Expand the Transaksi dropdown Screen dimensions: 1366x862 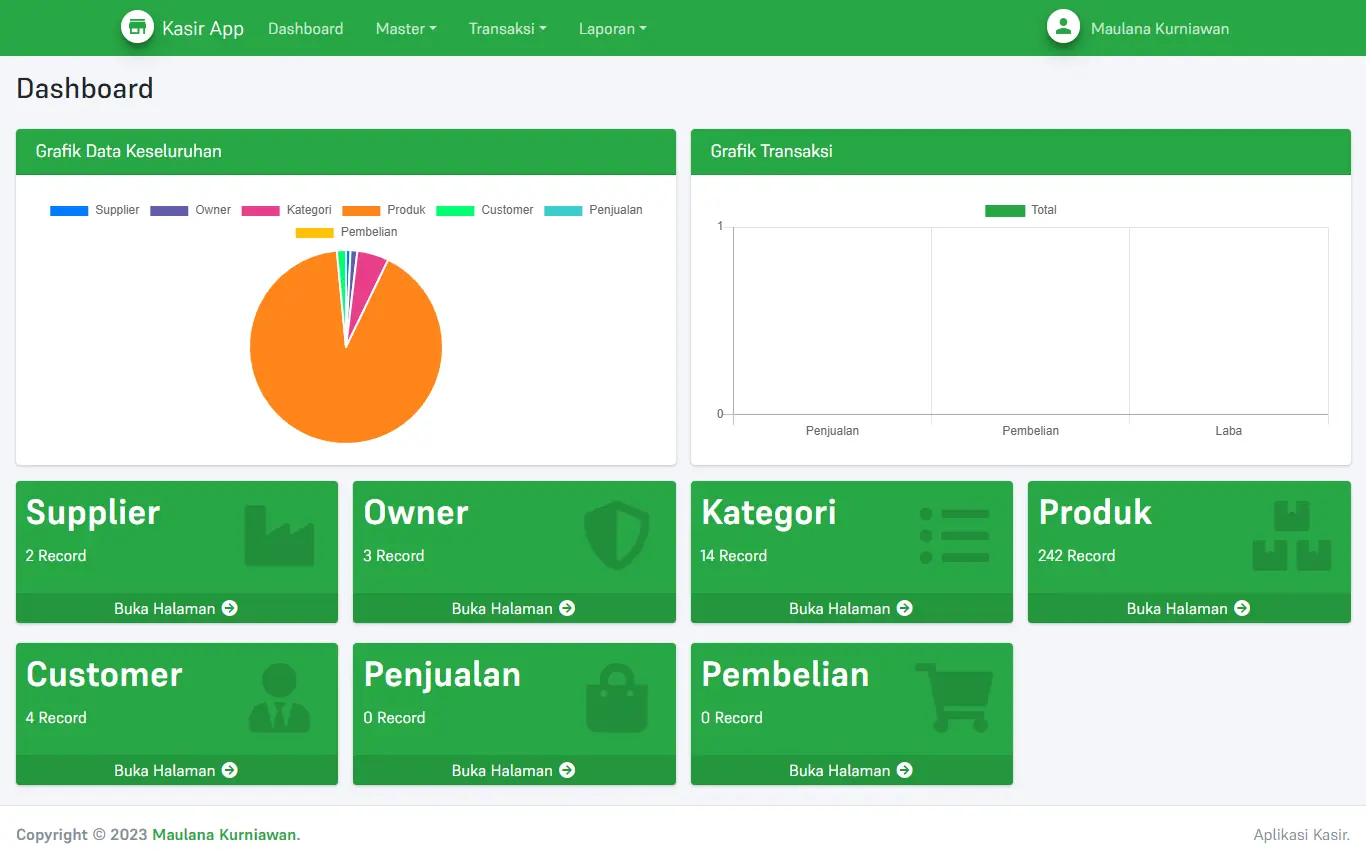click(x=507, y=29)
